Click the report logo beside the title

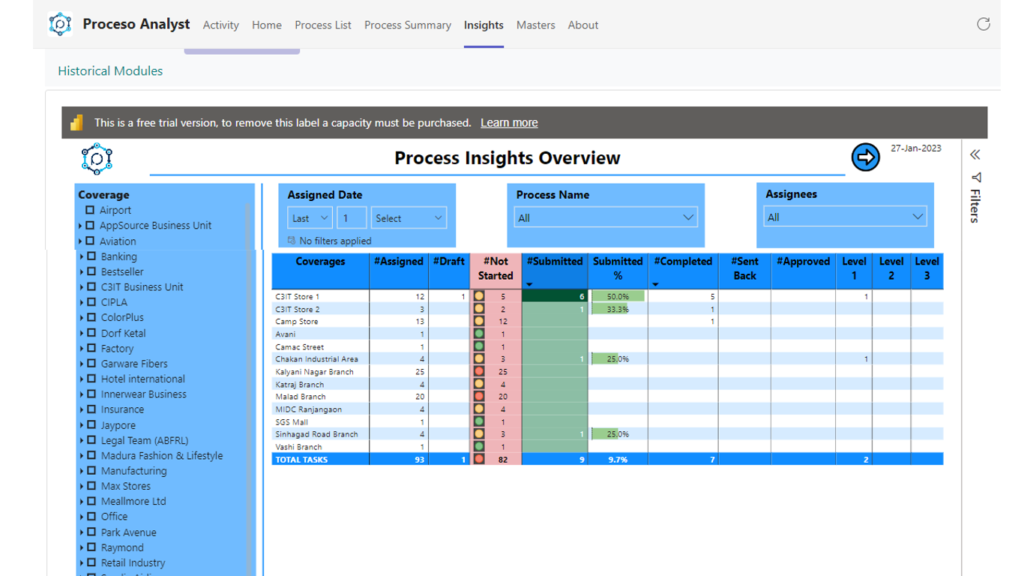pos(97,158)
